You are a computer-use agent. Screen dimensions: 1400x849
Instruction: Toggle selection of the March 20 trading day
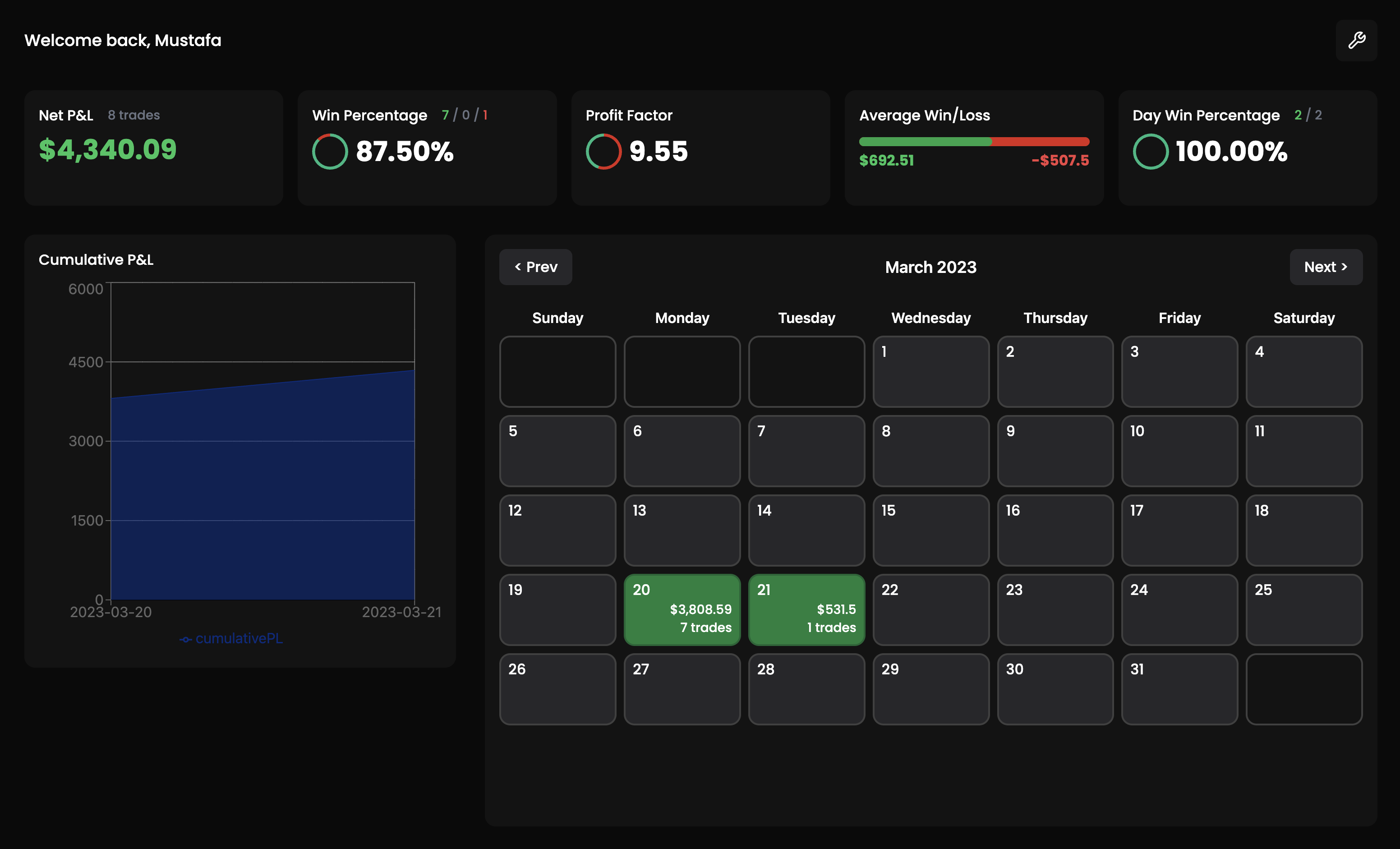point(682,610)
